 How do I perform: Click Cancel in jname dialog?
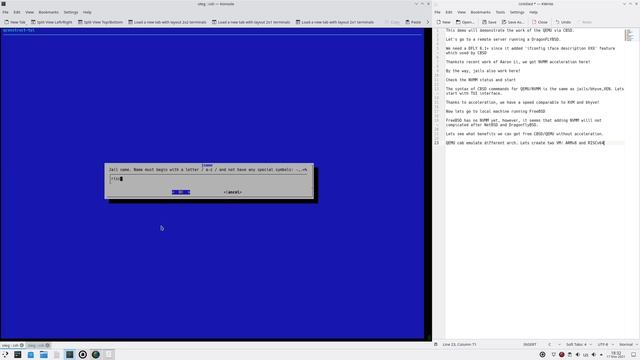(233, 192)
